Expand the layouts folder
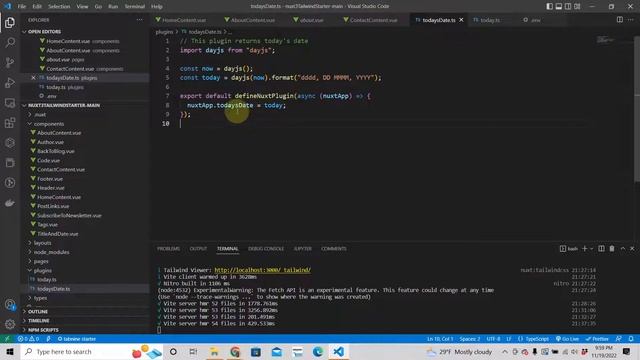The image size is (640, 360). tap(85, 243)
